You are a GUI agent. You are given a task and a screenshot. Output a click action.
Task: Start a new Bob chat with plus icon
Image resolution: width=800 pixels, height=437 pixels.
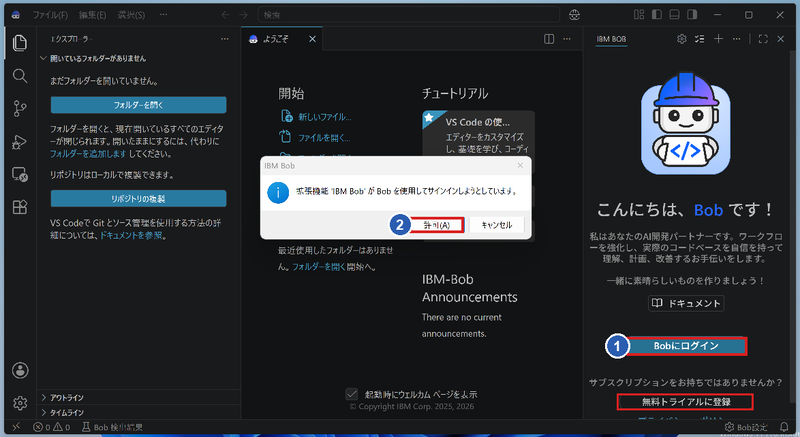coord(718,39)
